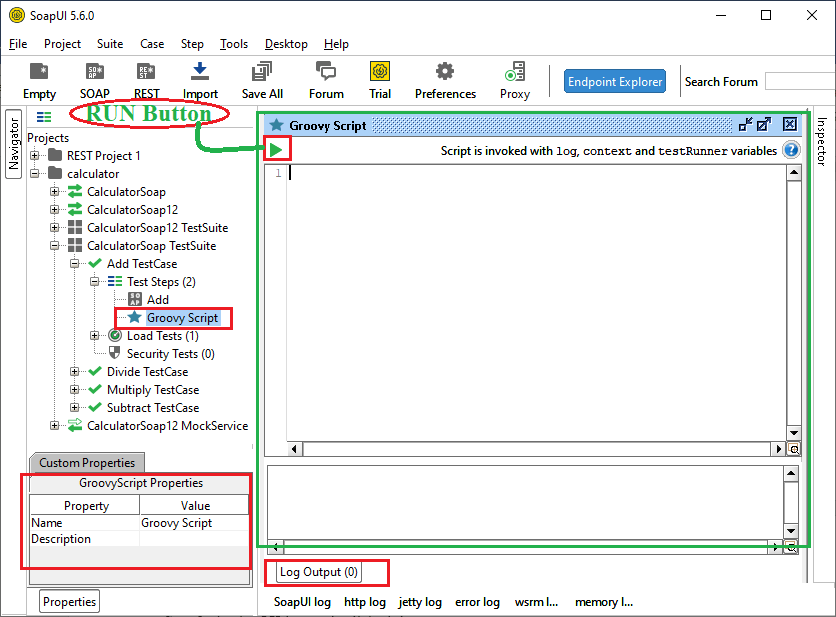Screen dimensions: 836x617
Task: Click the script editor vertical scrollbar down arrow
Action: click(x=793, y=434)
